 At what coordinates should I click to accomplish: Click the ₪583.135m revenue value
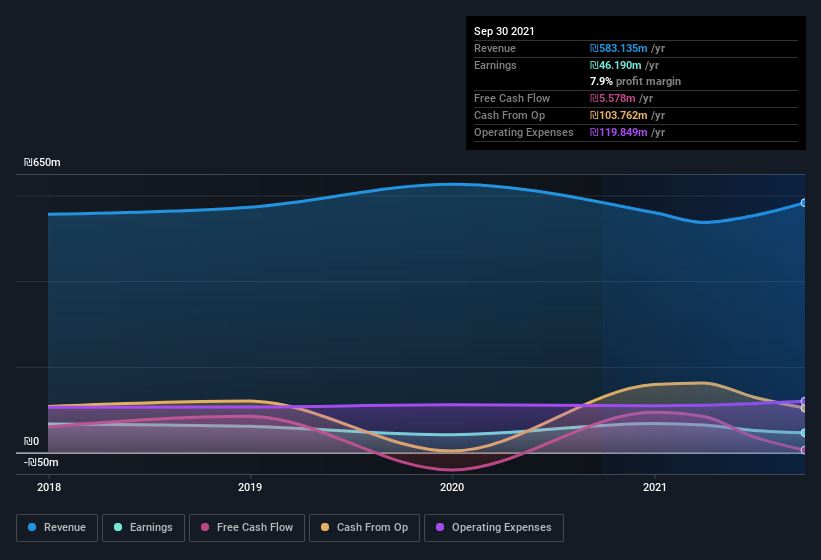coord(618,48)
